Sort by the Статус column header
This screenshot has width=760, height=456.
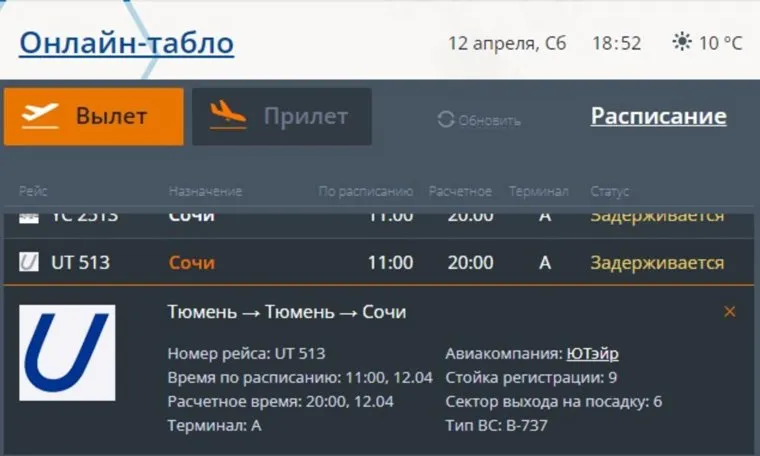pyautogui.click(x=609, y=191)
